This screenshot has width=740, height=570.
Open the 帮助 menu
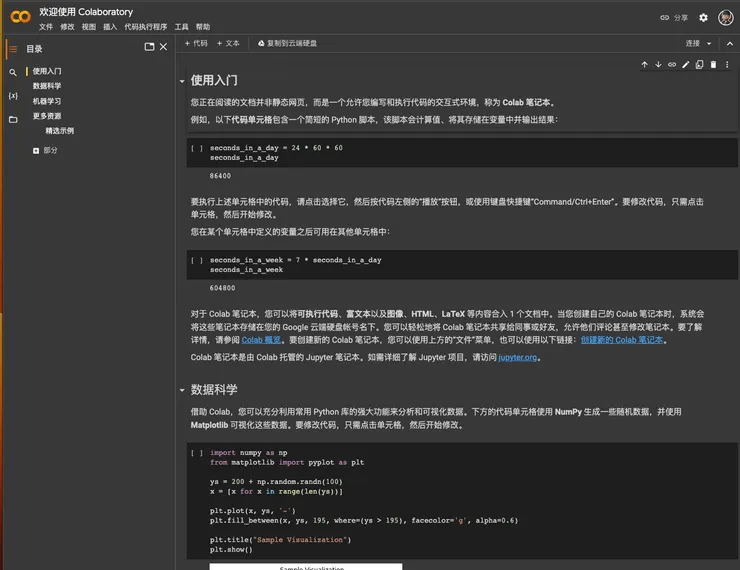[x=203, y=27]
